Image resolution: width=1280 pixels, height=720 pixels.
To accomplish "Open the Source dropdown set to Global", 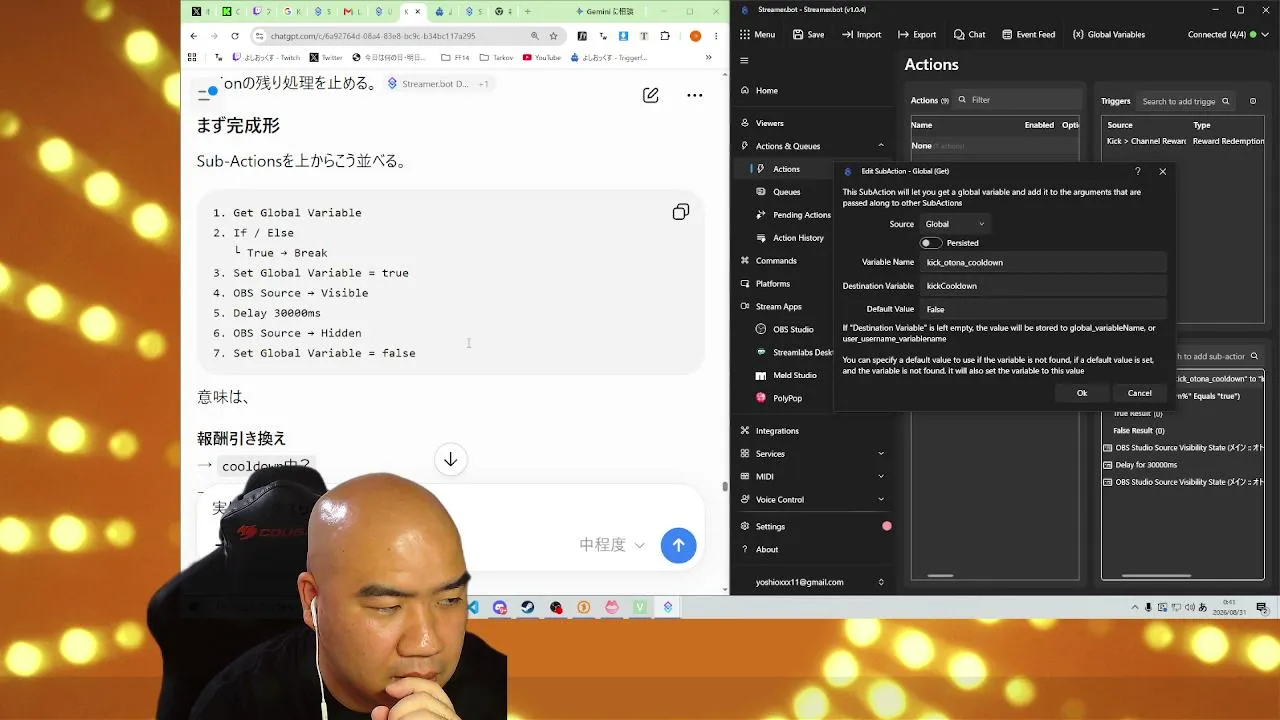I will (955, 224).
